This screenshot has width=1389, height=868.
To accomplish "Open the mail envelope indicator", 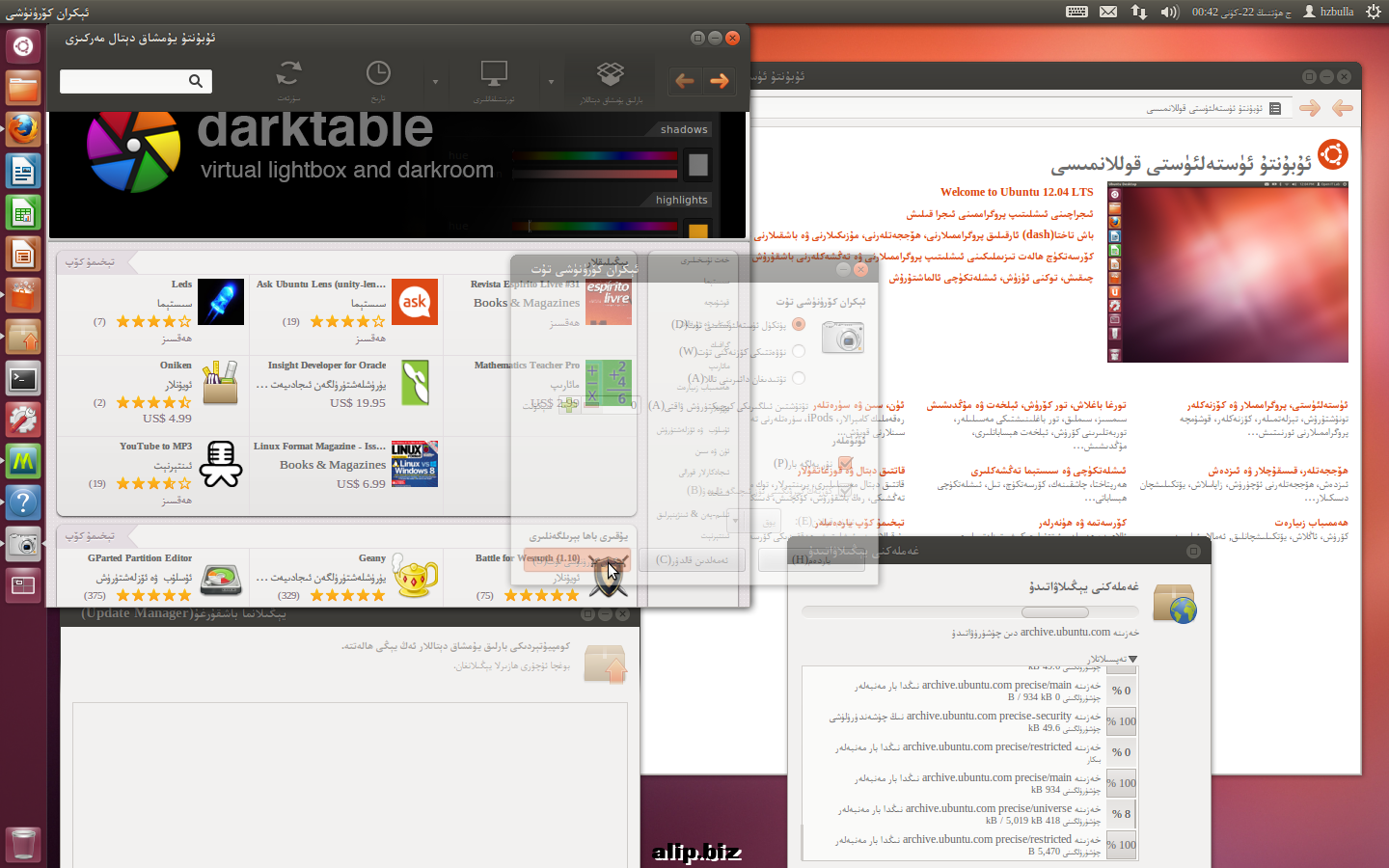I will 1108,12.
